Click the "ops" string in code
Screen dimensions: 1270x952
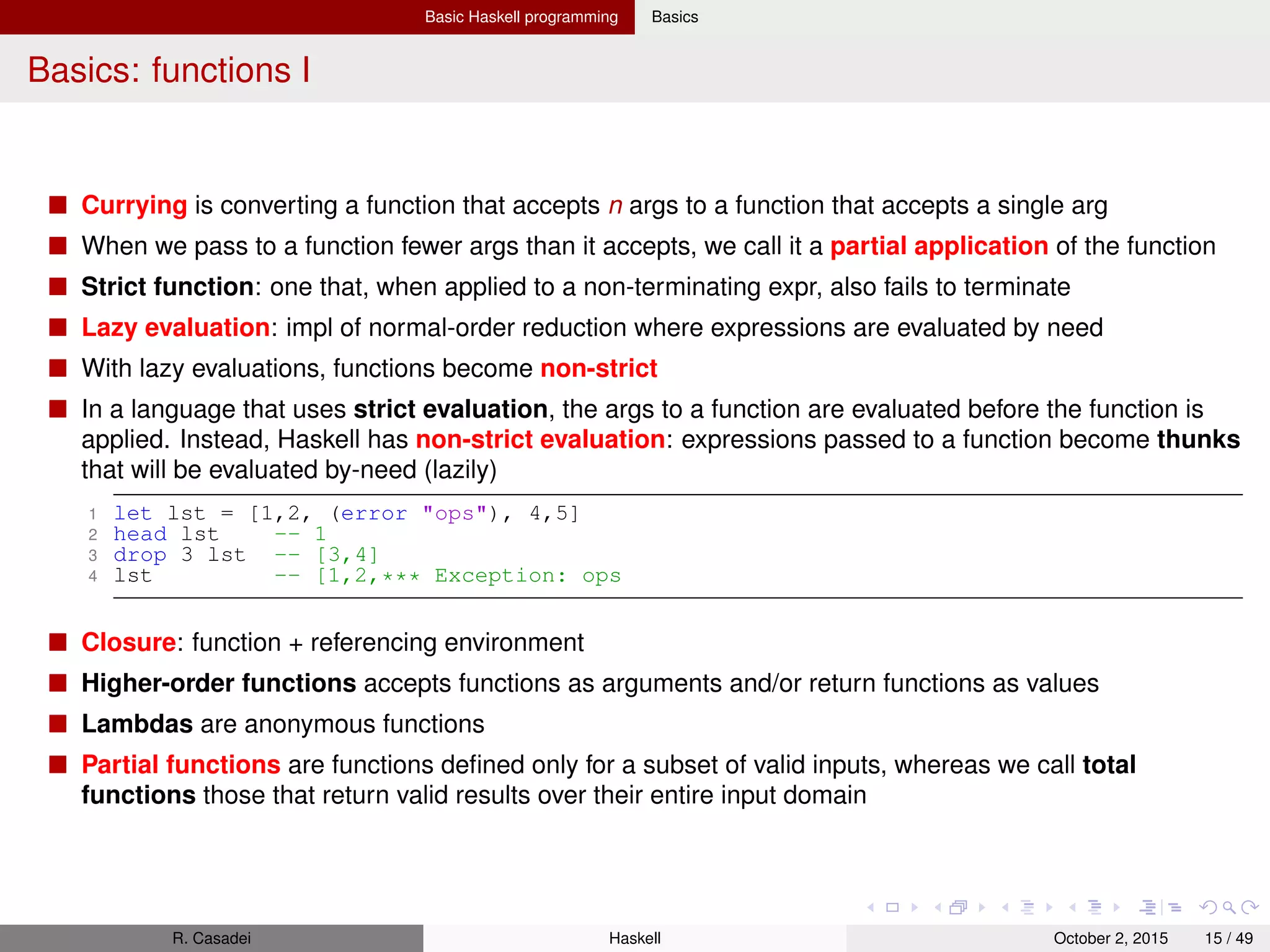(x=455, y=514)
